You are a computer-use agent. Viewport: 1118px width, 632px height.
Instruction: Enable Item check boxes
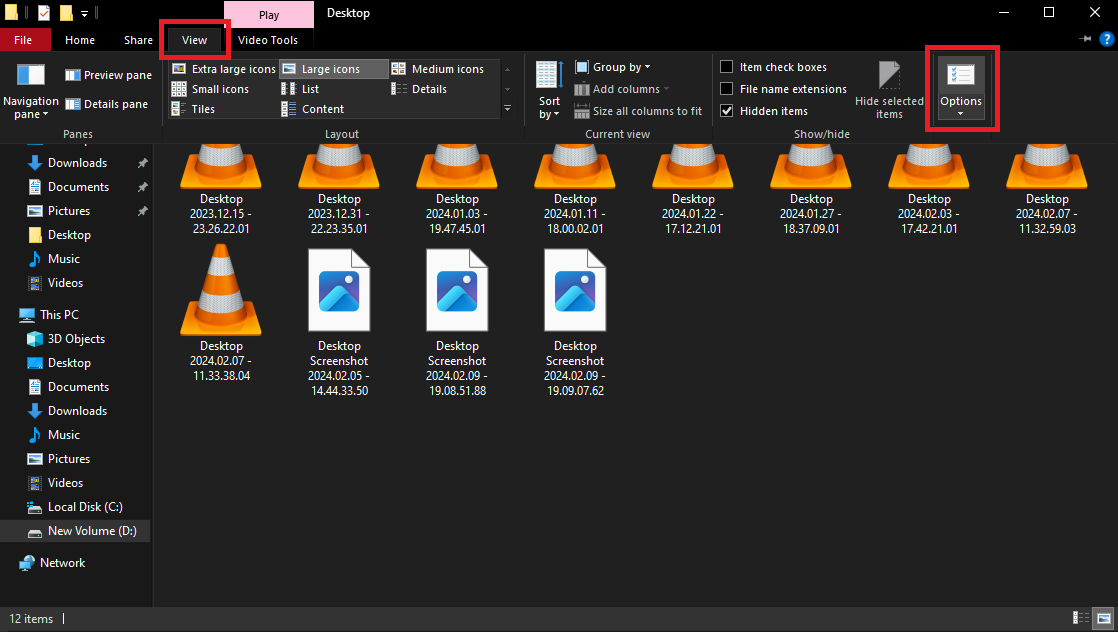(x=727, y=67)
